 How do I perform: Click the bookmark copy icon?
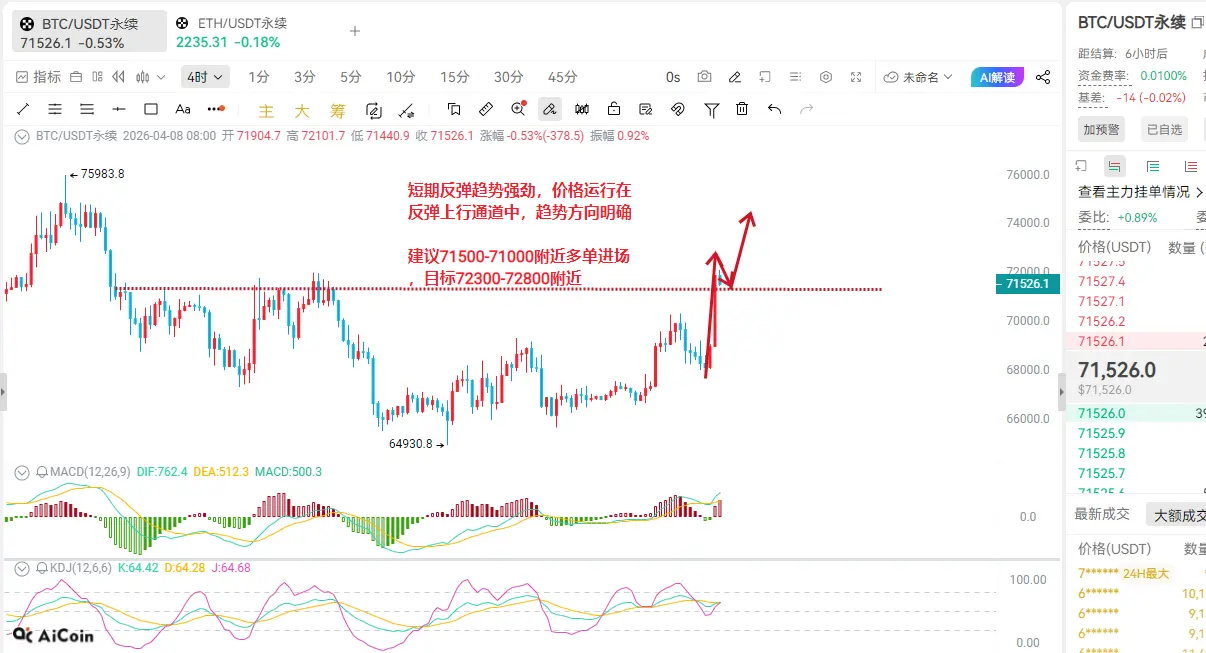tap(454, 109)
